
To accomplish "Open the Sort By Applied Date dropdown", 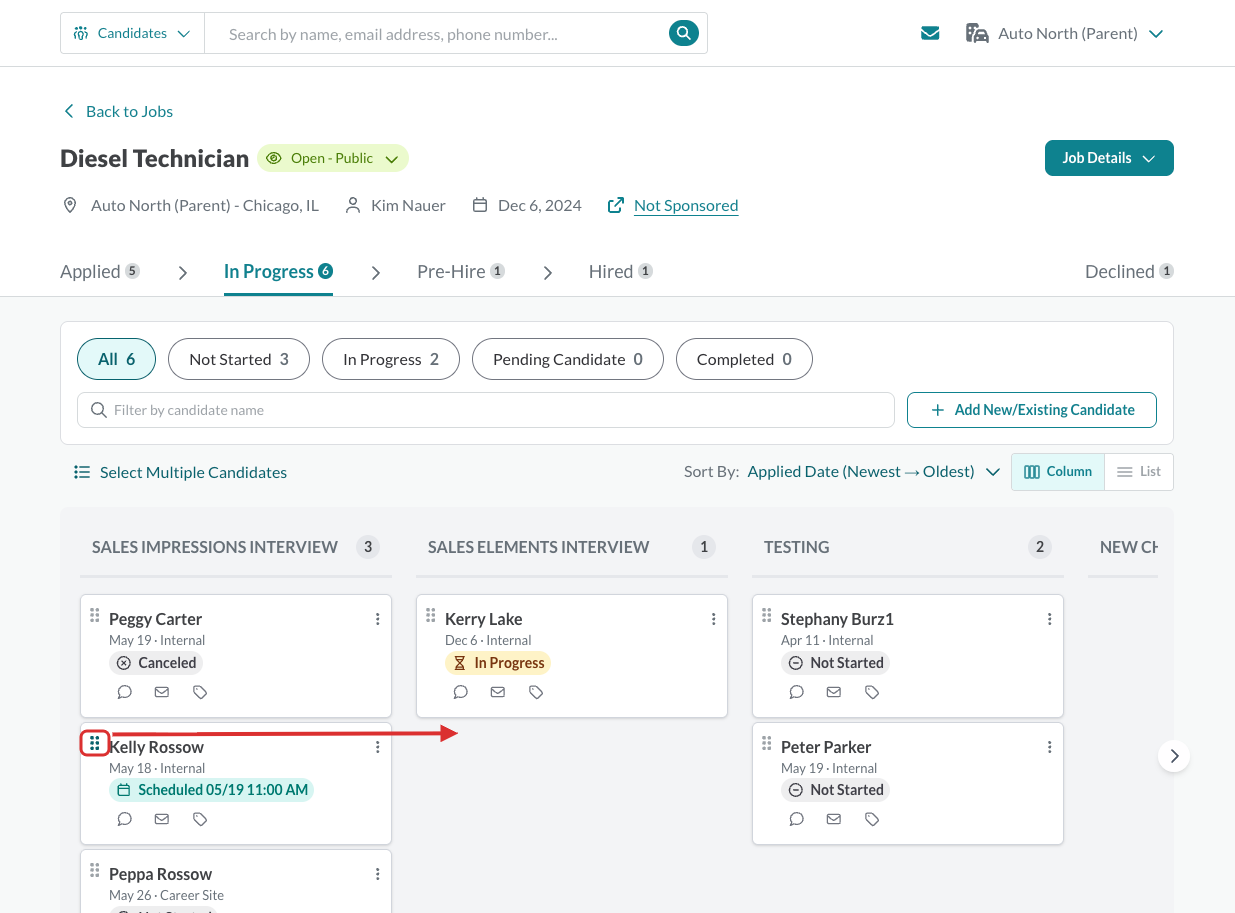I will click(873, 472).
